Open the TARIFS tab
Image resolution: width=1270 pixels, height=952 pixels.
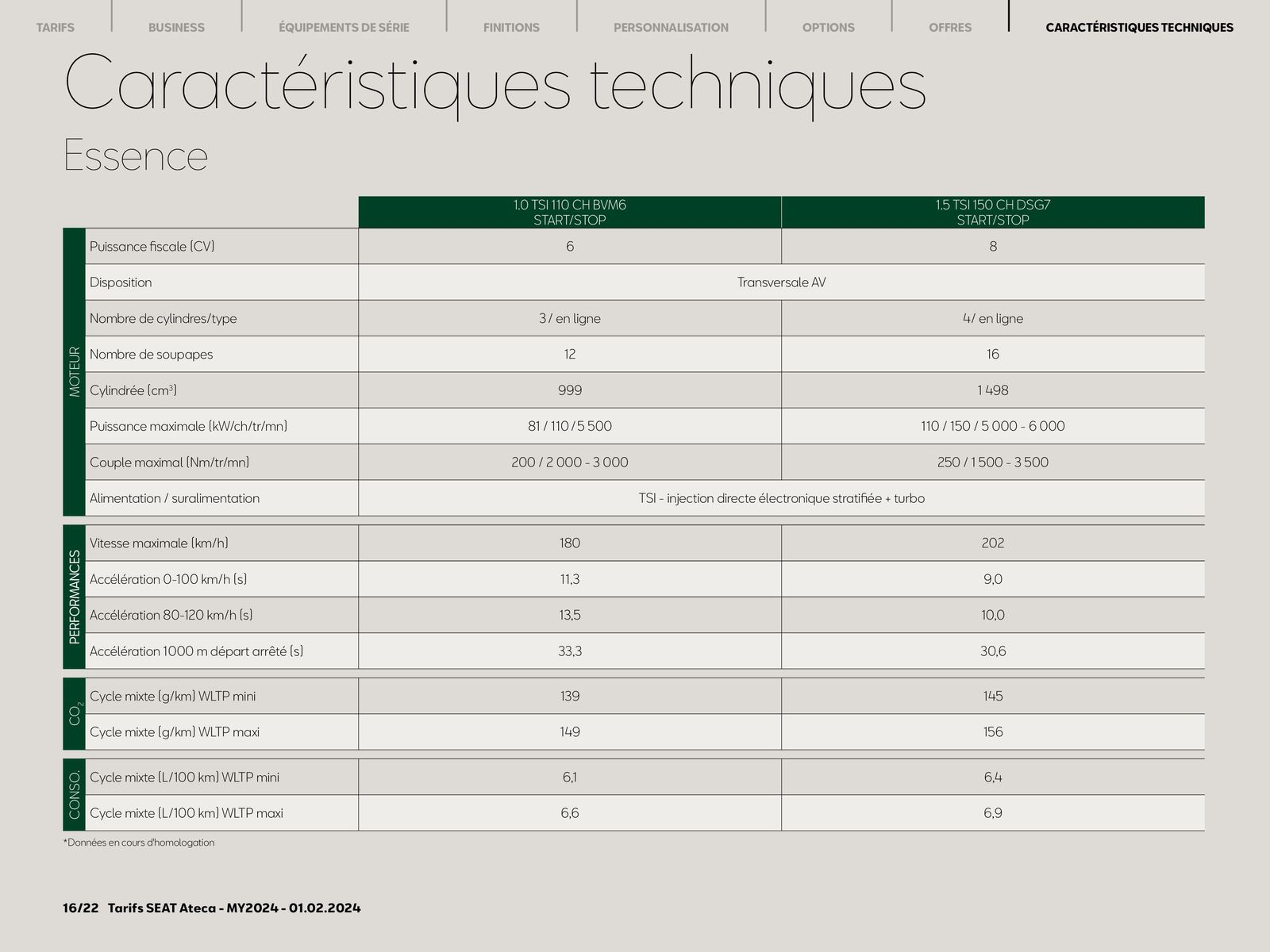click(x=56, y=27)
